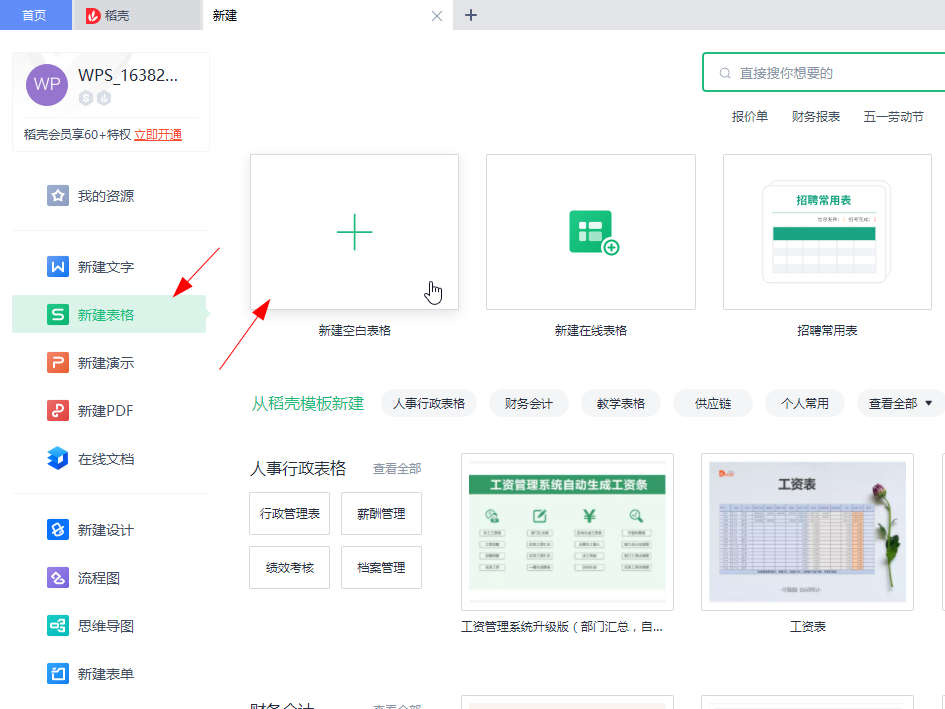945x709 pixels.
Task: Click the 新建文字 W icon
Action: click(x=58, y=267)
